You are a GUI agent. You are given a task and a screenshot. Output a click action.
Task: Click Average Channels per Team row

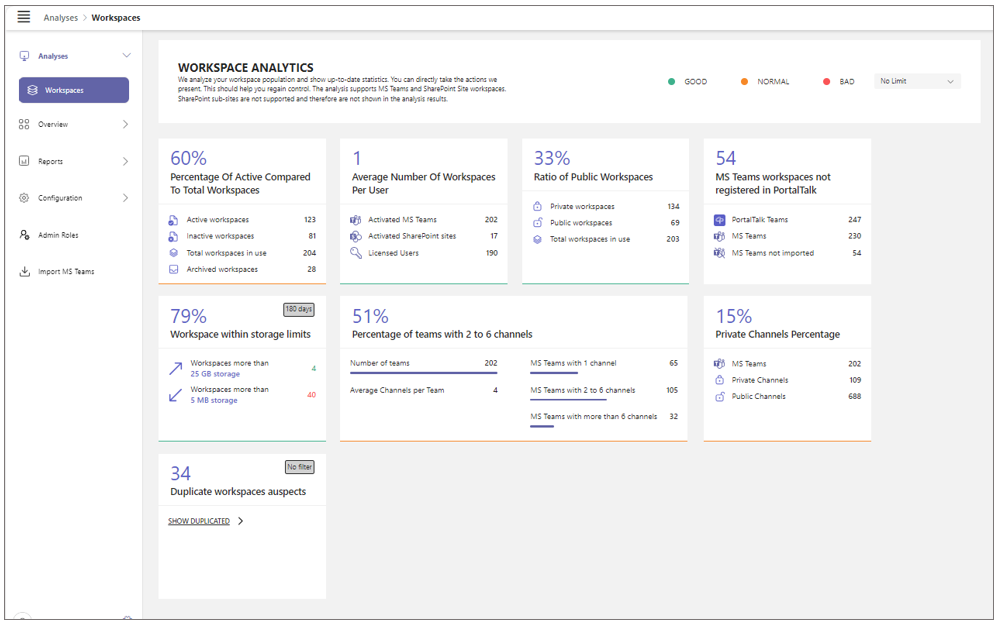(423, 390)
